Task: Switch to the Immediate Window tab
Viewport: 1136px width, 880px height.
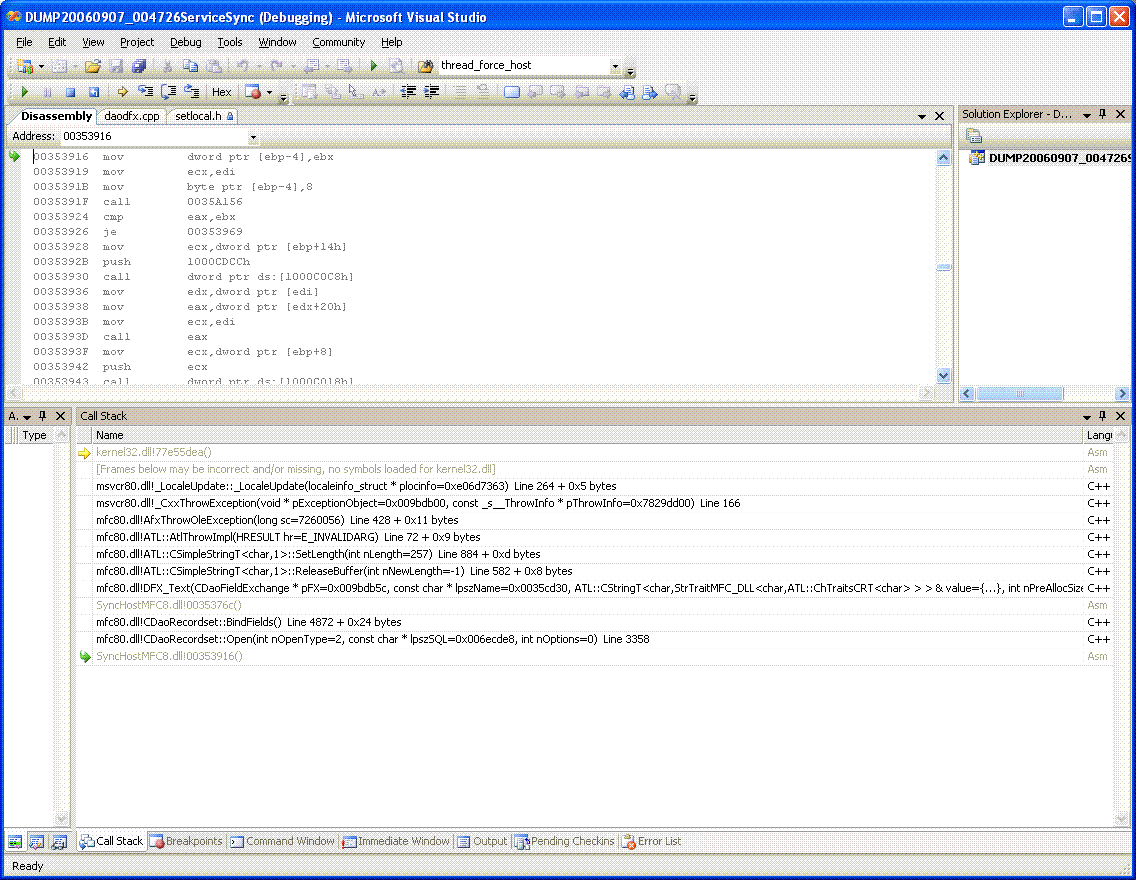Action: (396, 841)
